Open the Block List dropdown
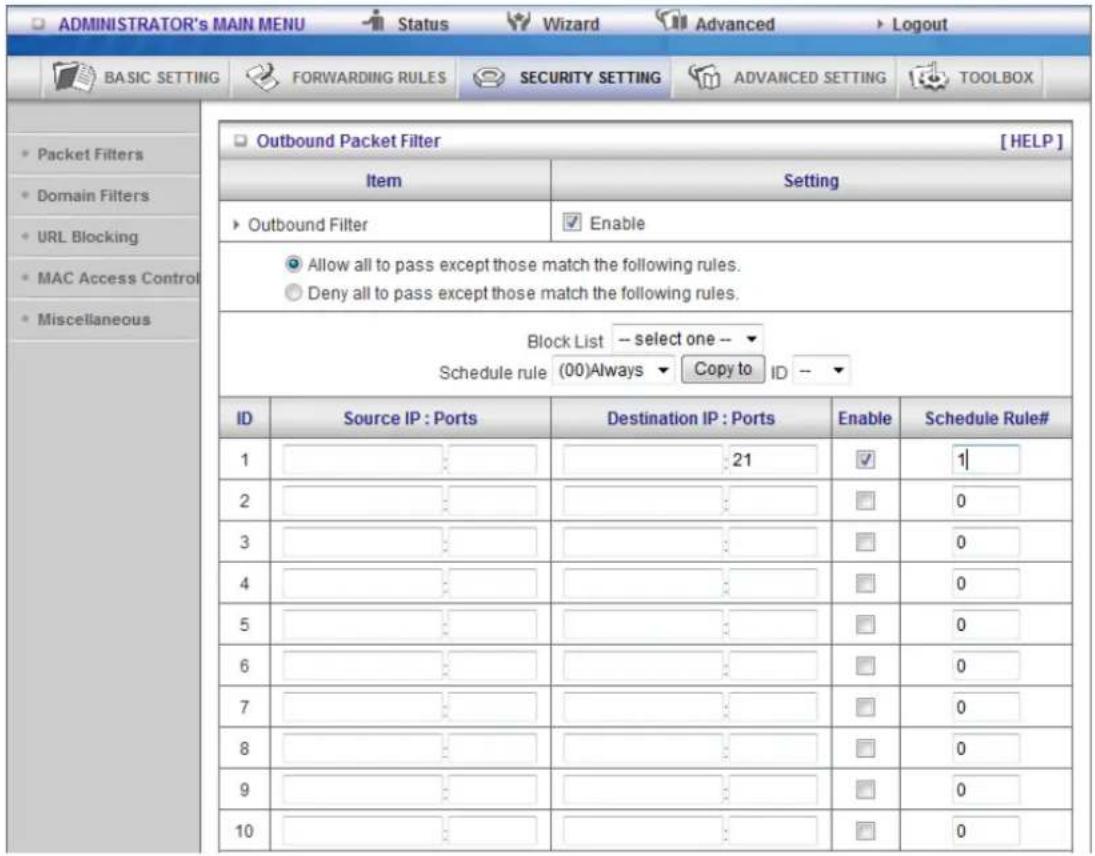The image size is (1095, 856). (687, 339)
